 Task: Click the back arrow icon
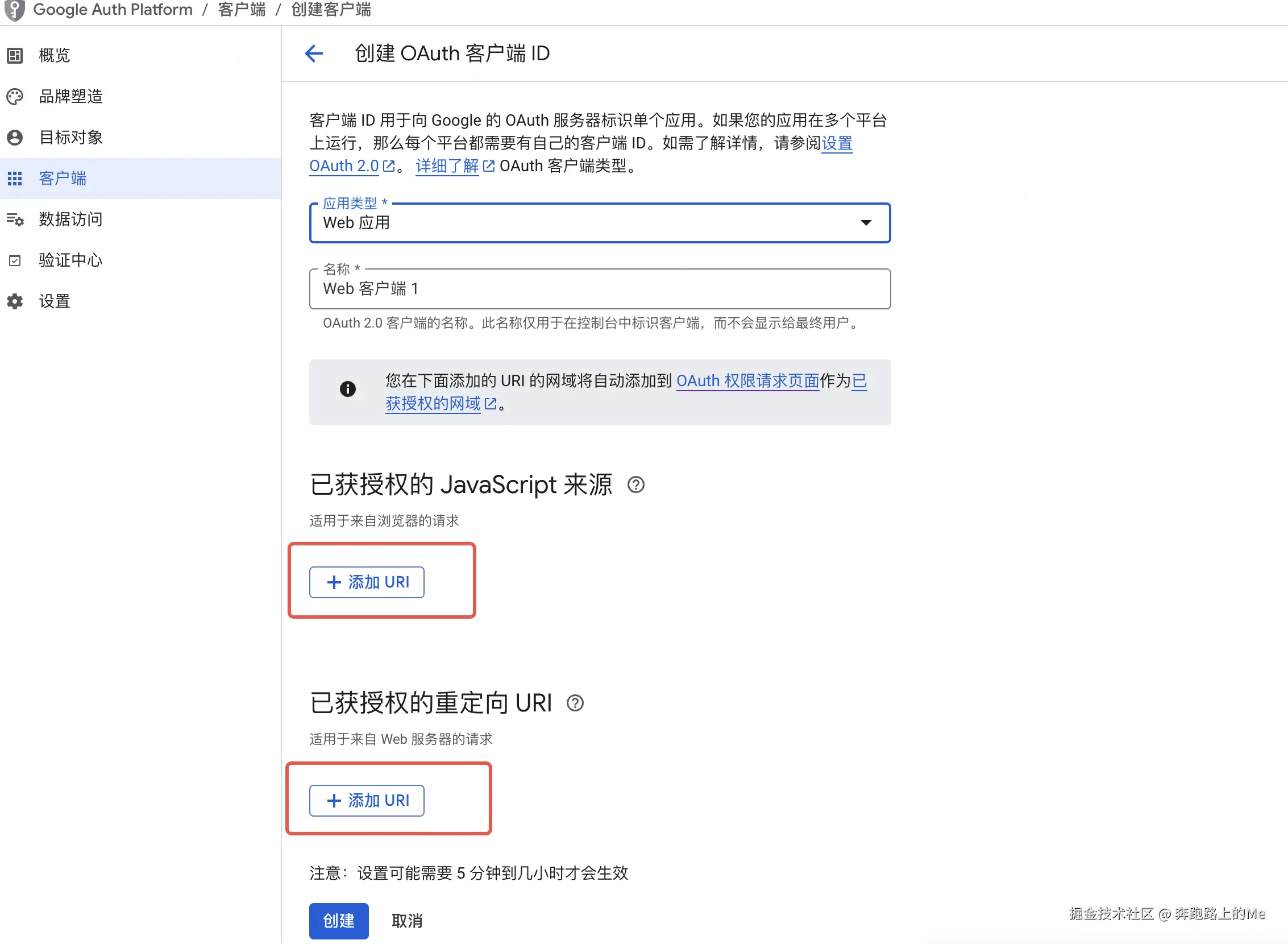pos(314,53)
